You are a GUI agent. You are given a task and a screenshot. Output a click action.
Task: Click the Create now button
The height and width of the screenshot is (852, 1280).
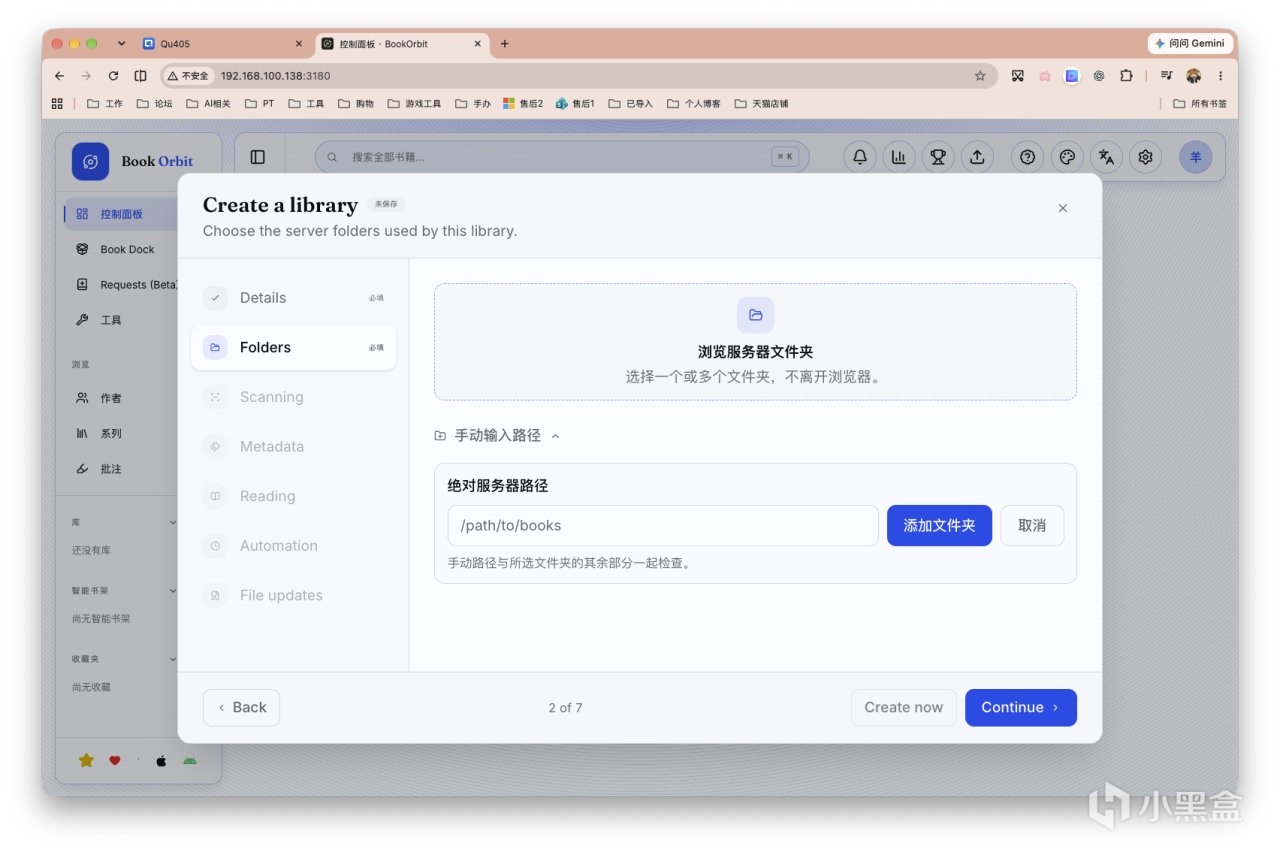tap(904, 707)
